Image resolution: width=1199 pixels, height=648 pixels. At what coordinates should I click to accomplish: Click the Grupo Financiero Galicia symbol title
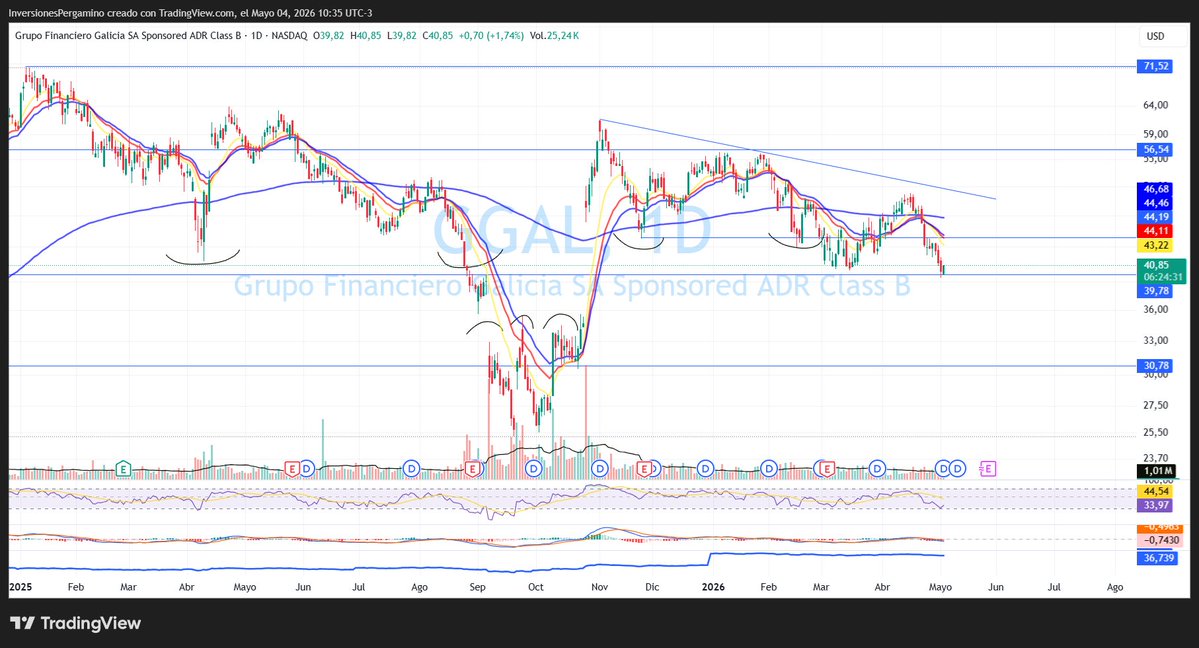click(127, 35)
